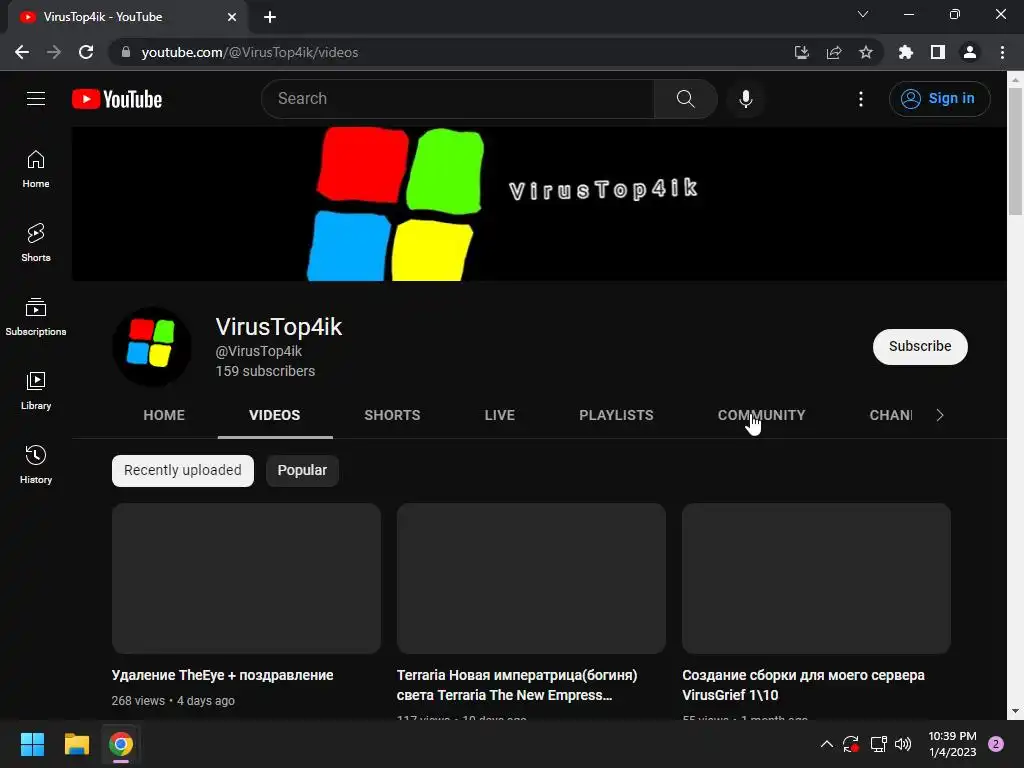
Task: Start voice search with microphone icon
Action: [x=745, y=99]
